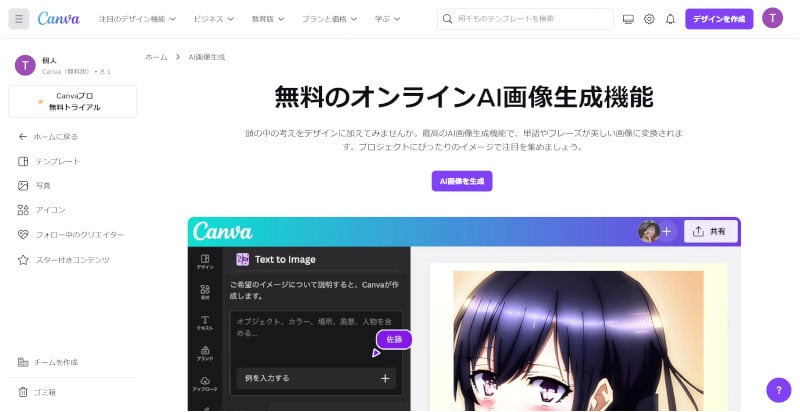The image size is (800, 412).
Task: Click the template search input field
Action: click(526, 19)
